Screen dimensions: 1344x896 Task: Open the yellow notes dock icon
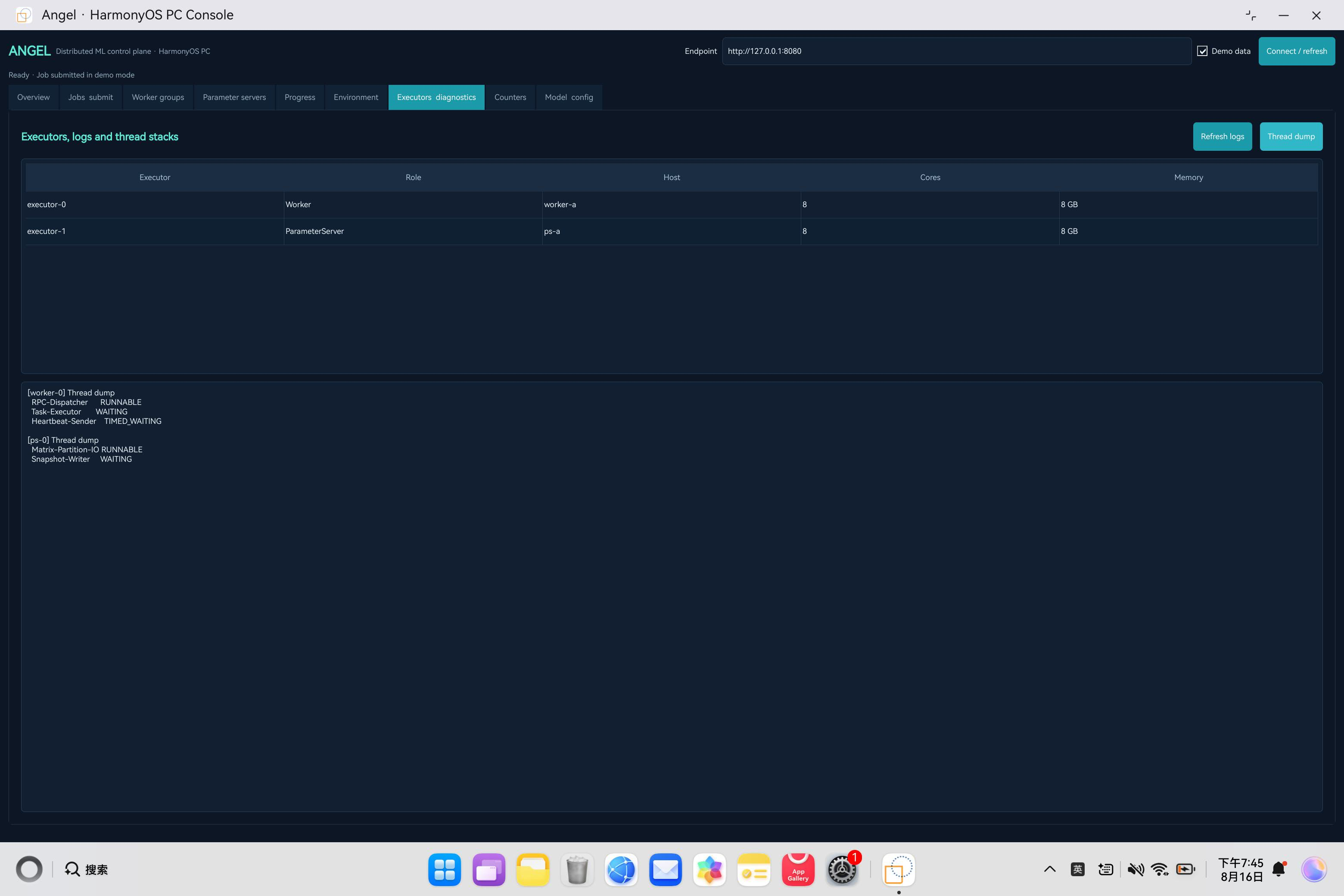[754, 870]
